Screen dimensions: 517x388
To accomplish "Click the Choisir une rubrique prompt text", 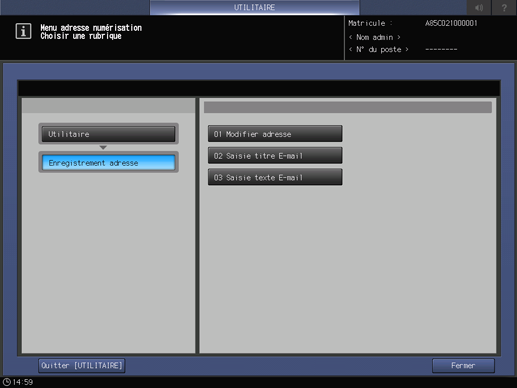I will 81,36.
